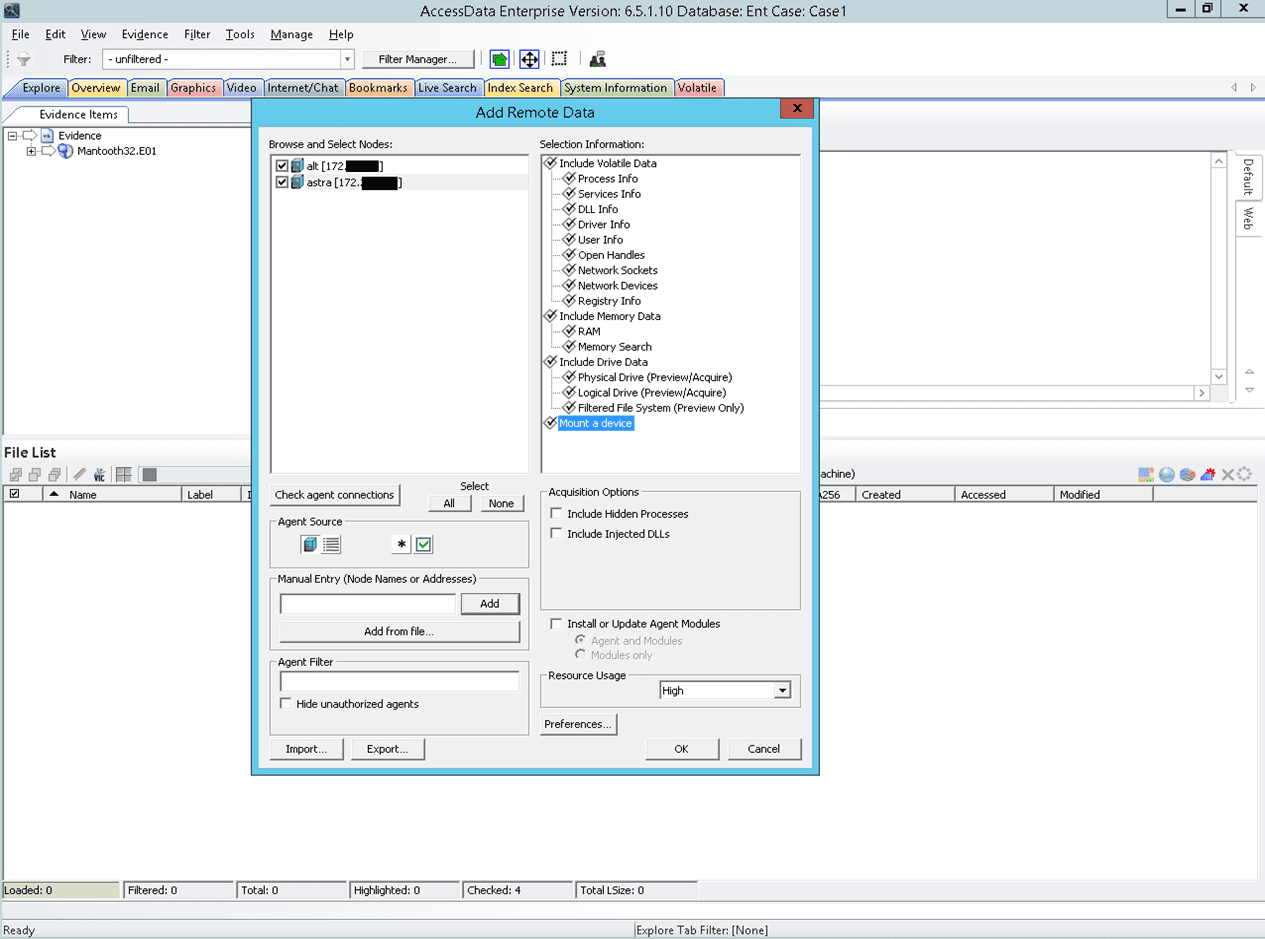Click the tab strip scroll-left arrow
This screenshot has width=1265, height=939.
(x=1234, y=88)
